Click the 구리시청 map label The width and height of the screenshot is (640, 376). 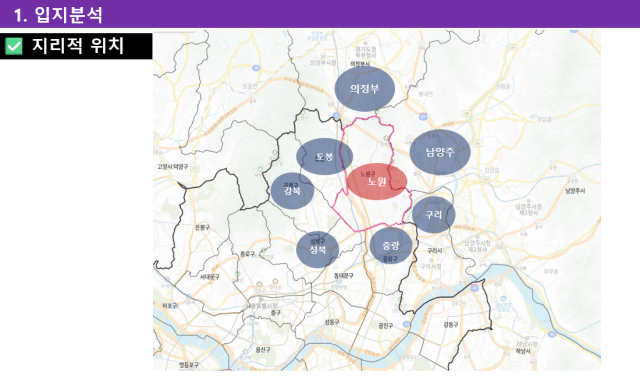[431, 266]
